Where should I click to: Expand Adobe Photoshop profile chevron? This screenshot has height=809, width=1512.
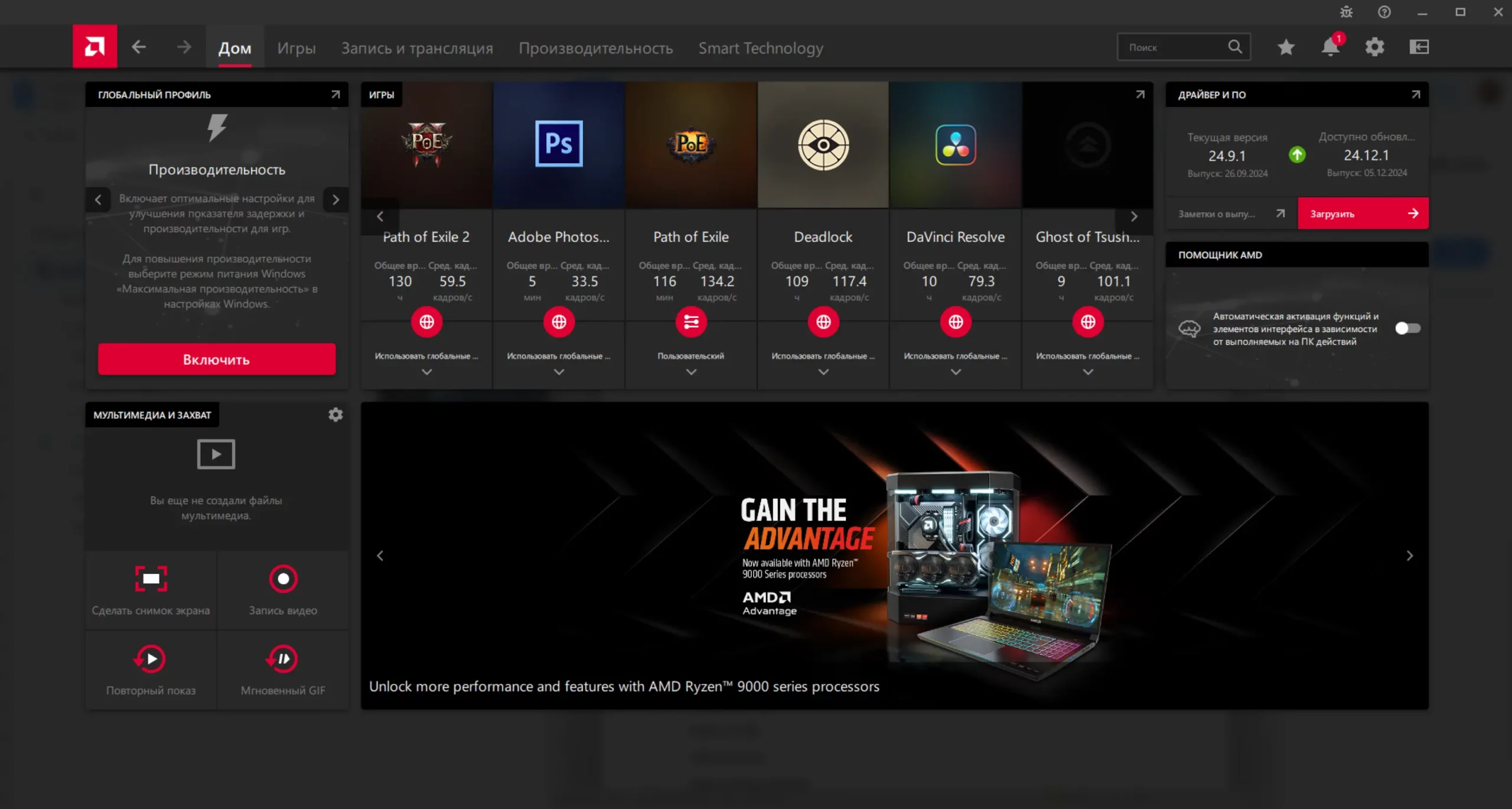(559, 372)
